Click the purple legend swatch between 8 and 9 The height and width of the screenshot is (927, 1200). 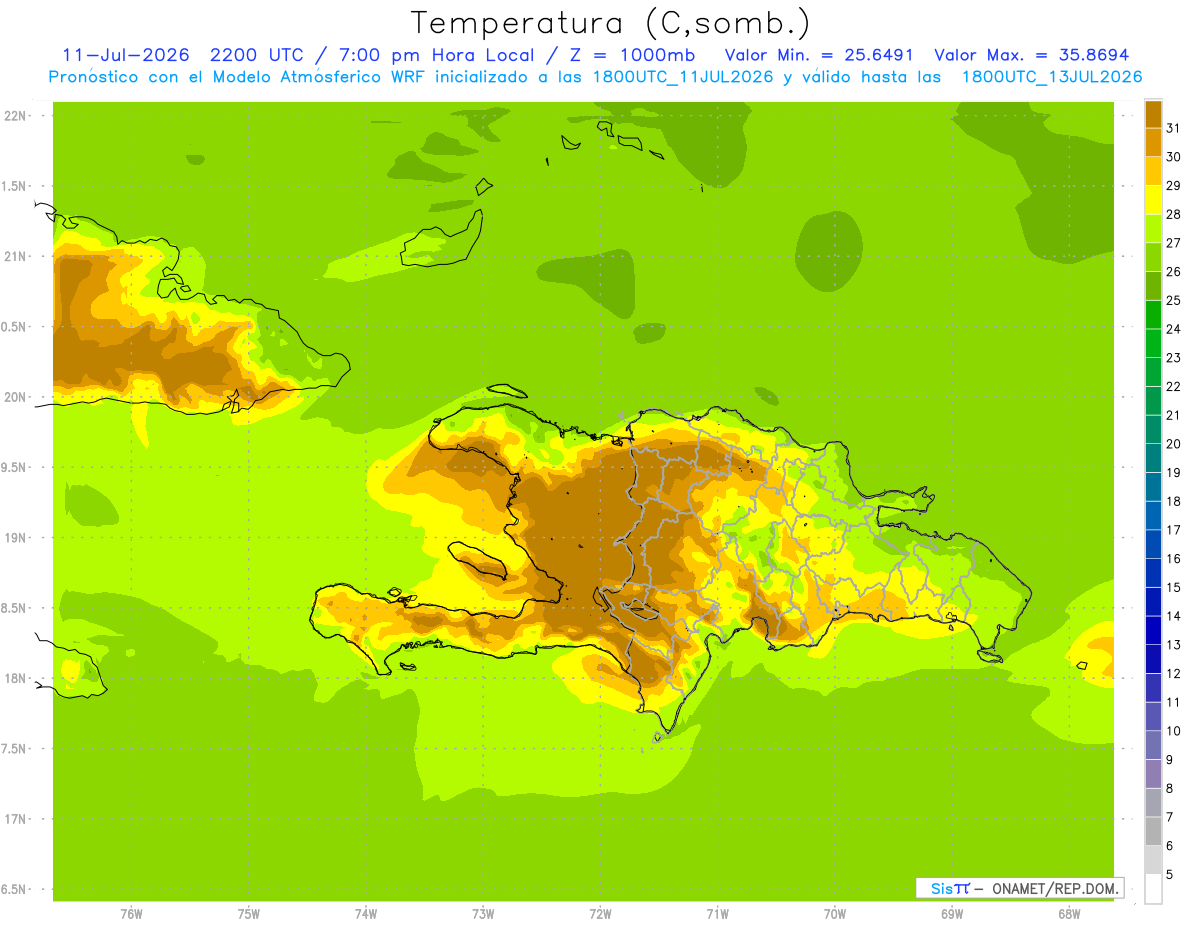click(x=1153, y=774)
